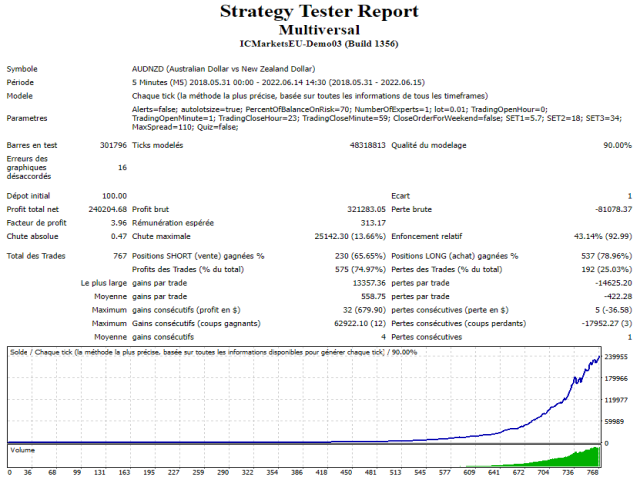Click the "Strategy Tester Report" title
Screen dimensions: 640x480
(x=319, y=11)
